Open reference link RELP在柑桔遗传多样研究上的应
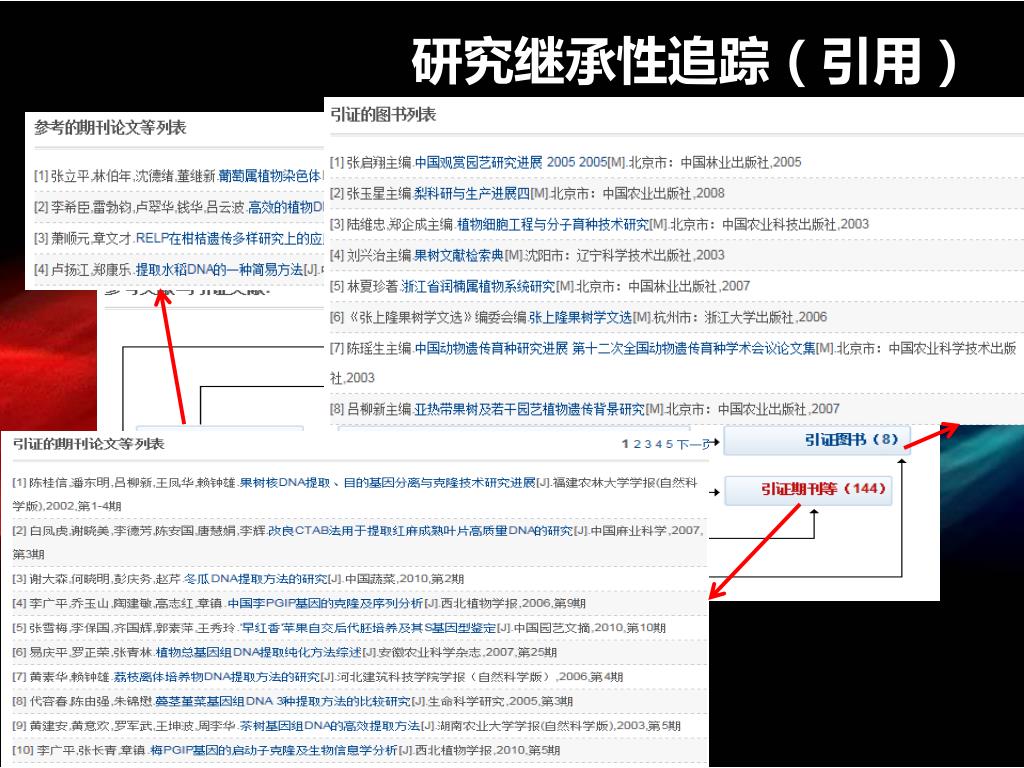The image size is (1024, 768). 230,238
